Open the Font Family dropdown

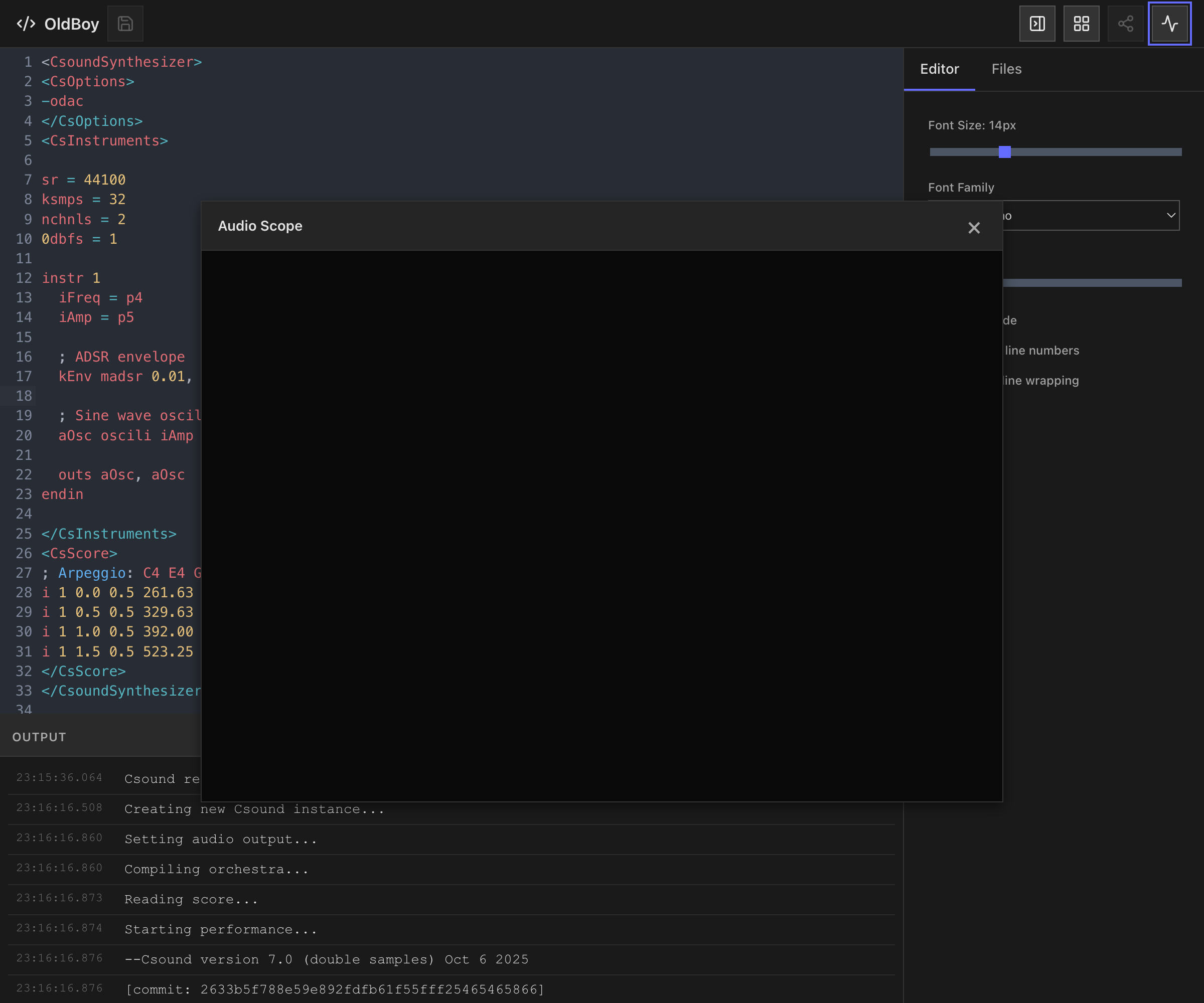[x=1089, y=216]
